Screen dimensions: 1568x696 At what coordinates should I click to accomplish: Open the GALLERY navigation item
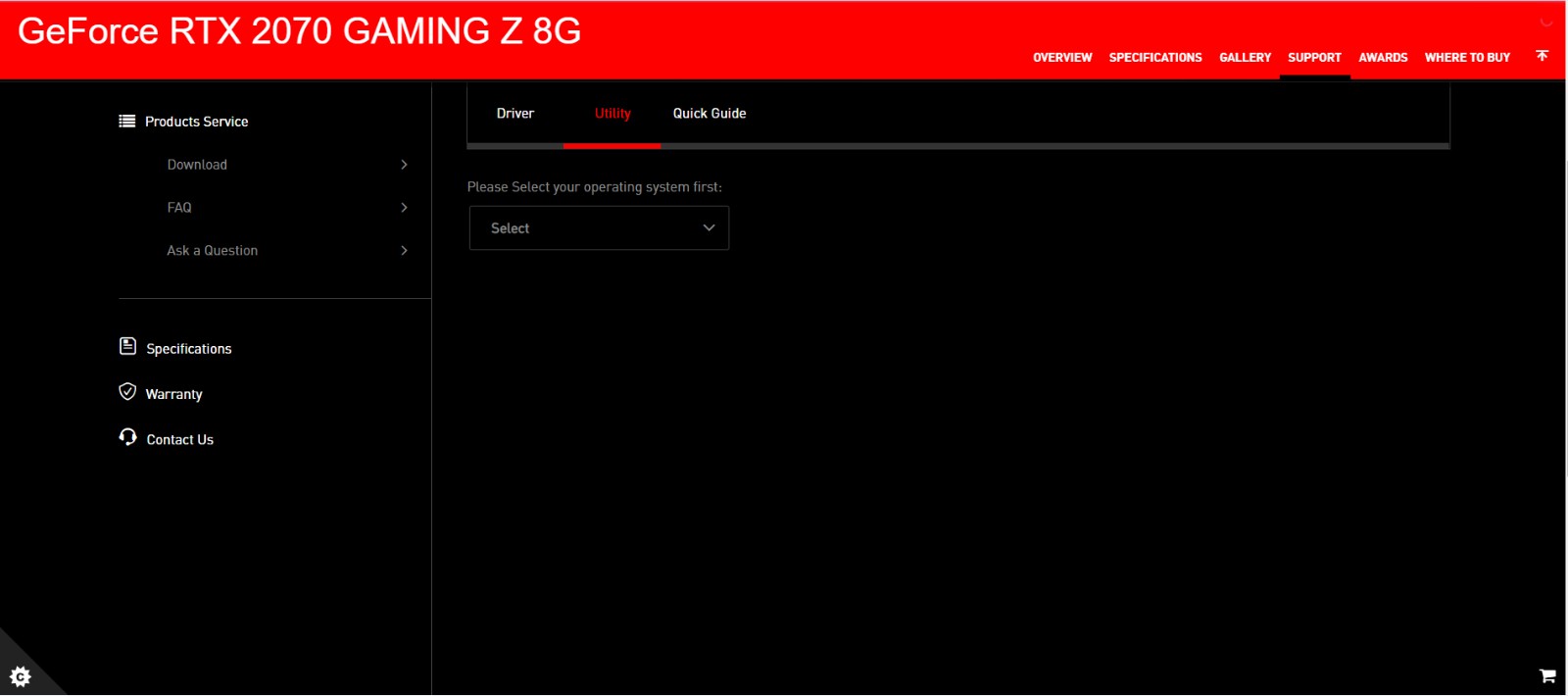[1245, 58]
